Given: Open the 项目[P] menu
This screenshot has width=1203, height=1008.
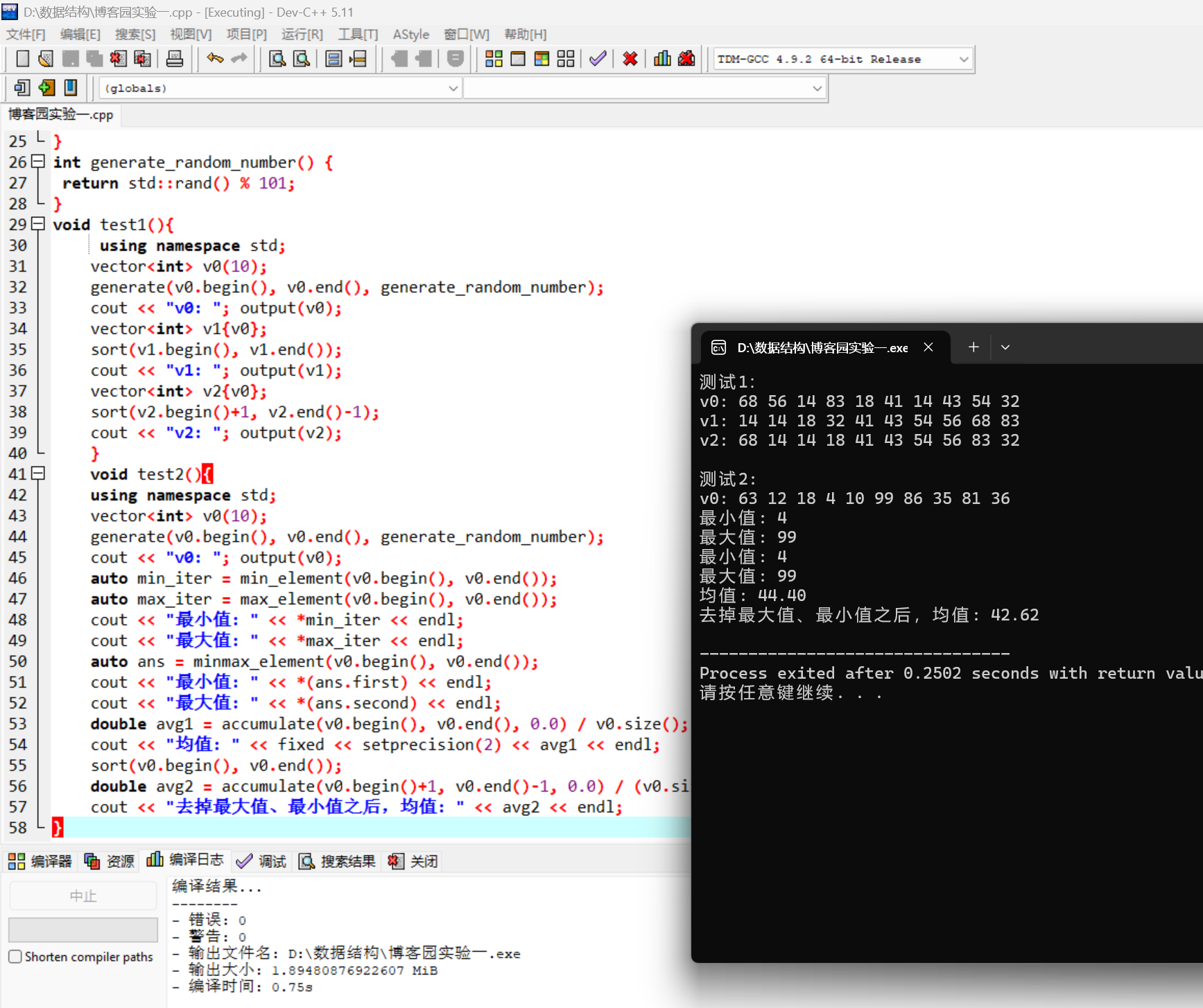Looking at the screenshot, I should pyautogui.click(x=247, y=35).
